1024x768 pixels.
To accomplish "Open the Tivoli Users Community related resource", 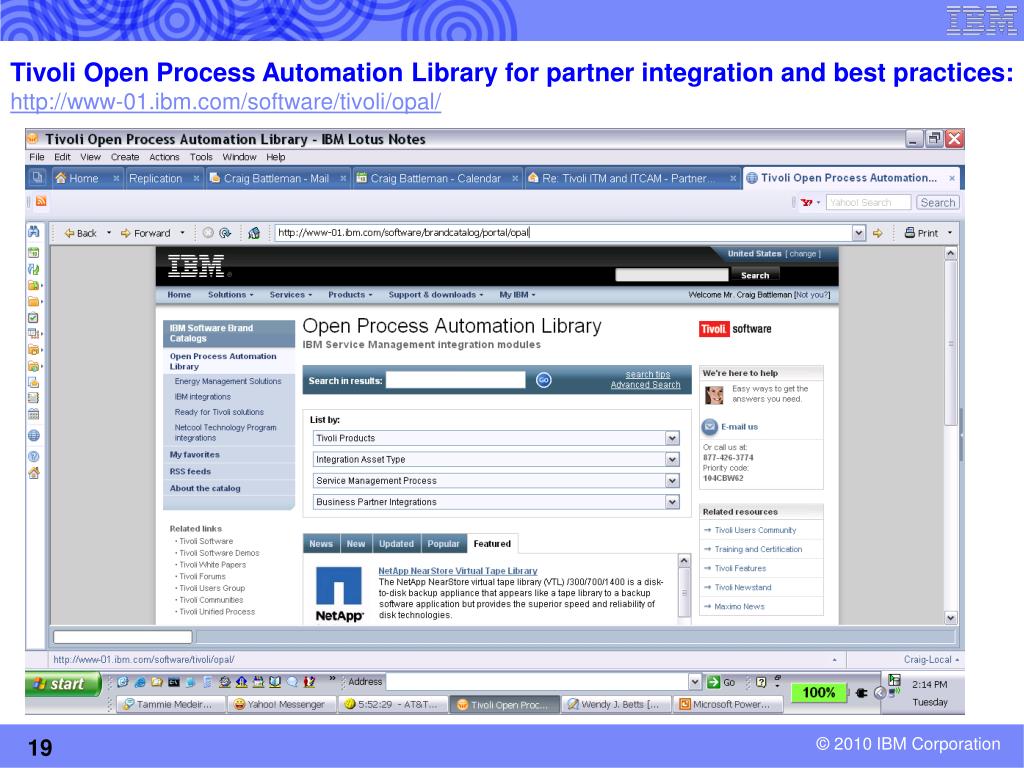I will (x=755, y=530).
